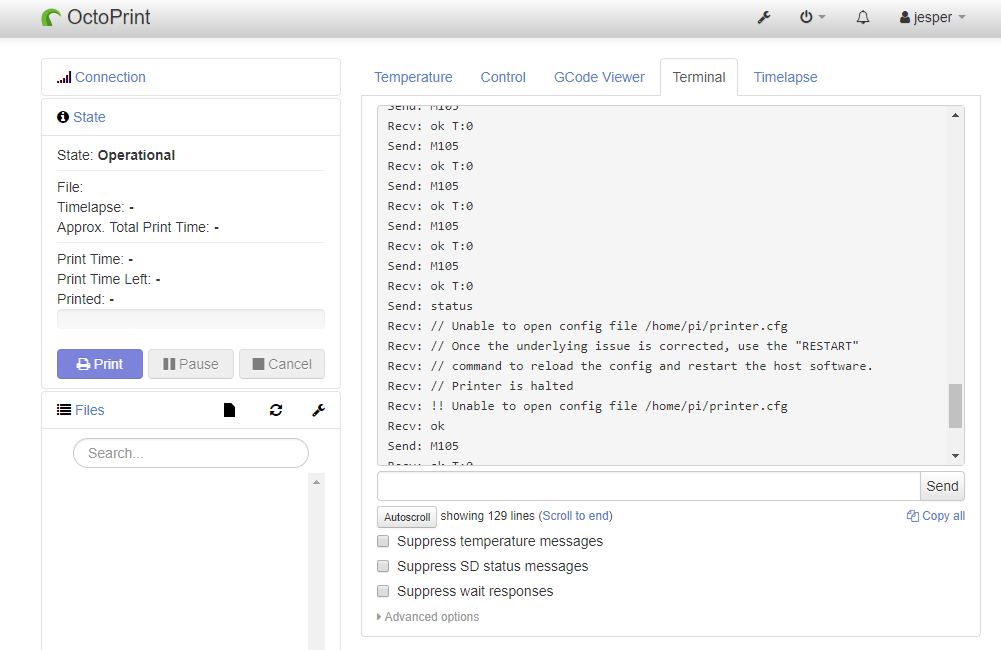
Task: Click the 'Approx. Total Print Time' label
Action: point(133,227)
